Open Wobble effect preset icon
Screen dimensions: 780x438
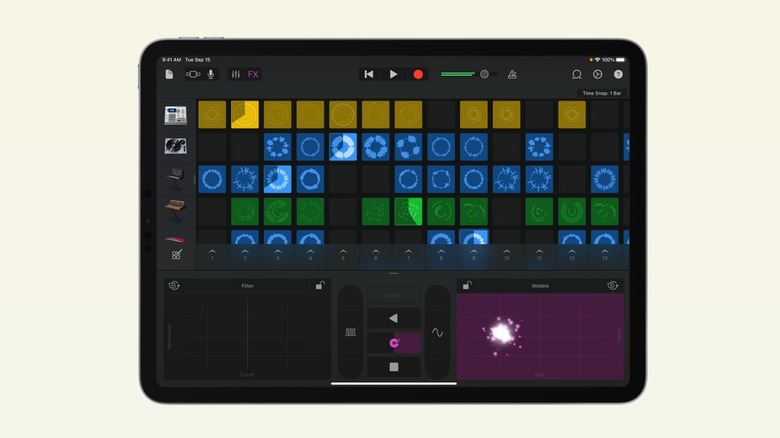click(613, 285)
